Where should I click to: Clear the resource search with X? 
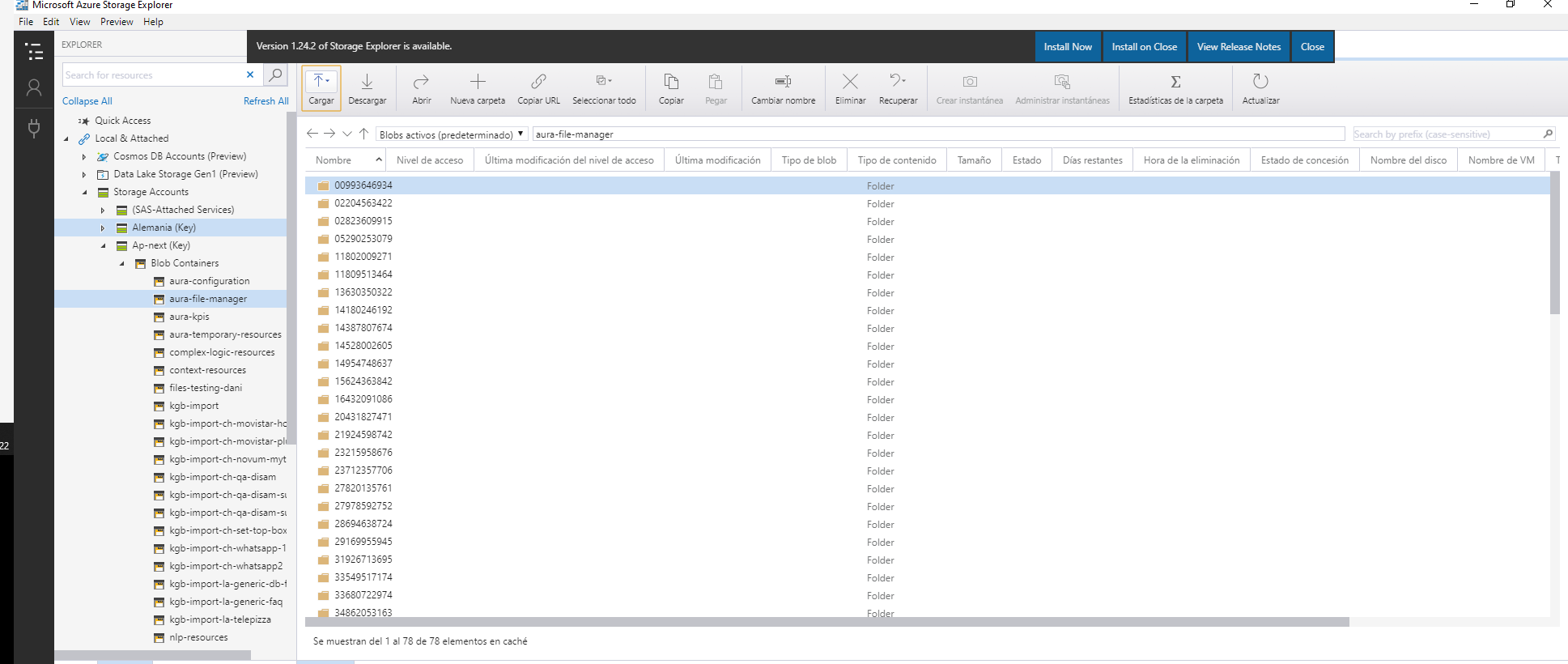tap(250, 74)
